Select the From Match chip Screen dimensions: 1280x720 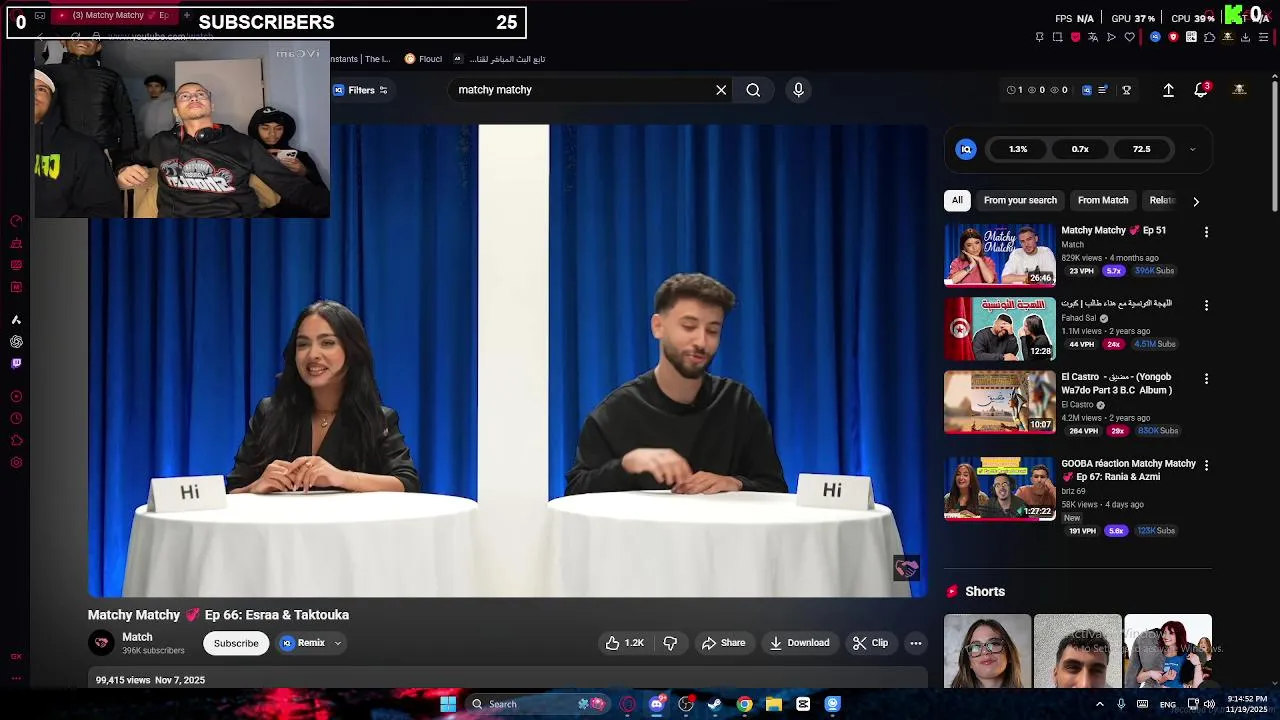coord(1103,200)
